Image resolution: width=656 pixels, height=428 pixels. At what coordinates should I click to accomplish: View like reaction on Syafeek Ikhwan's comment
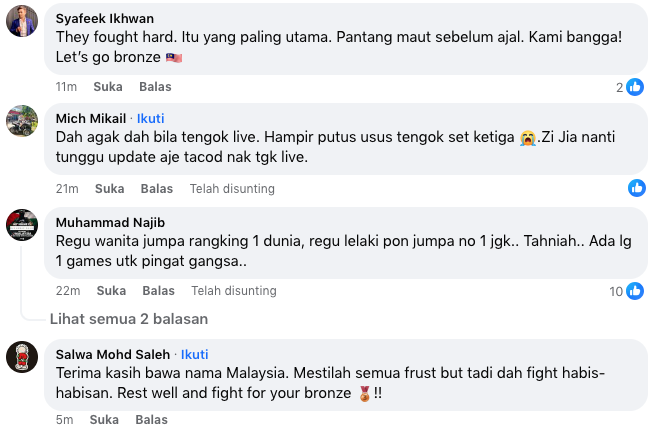pos(635,87)
